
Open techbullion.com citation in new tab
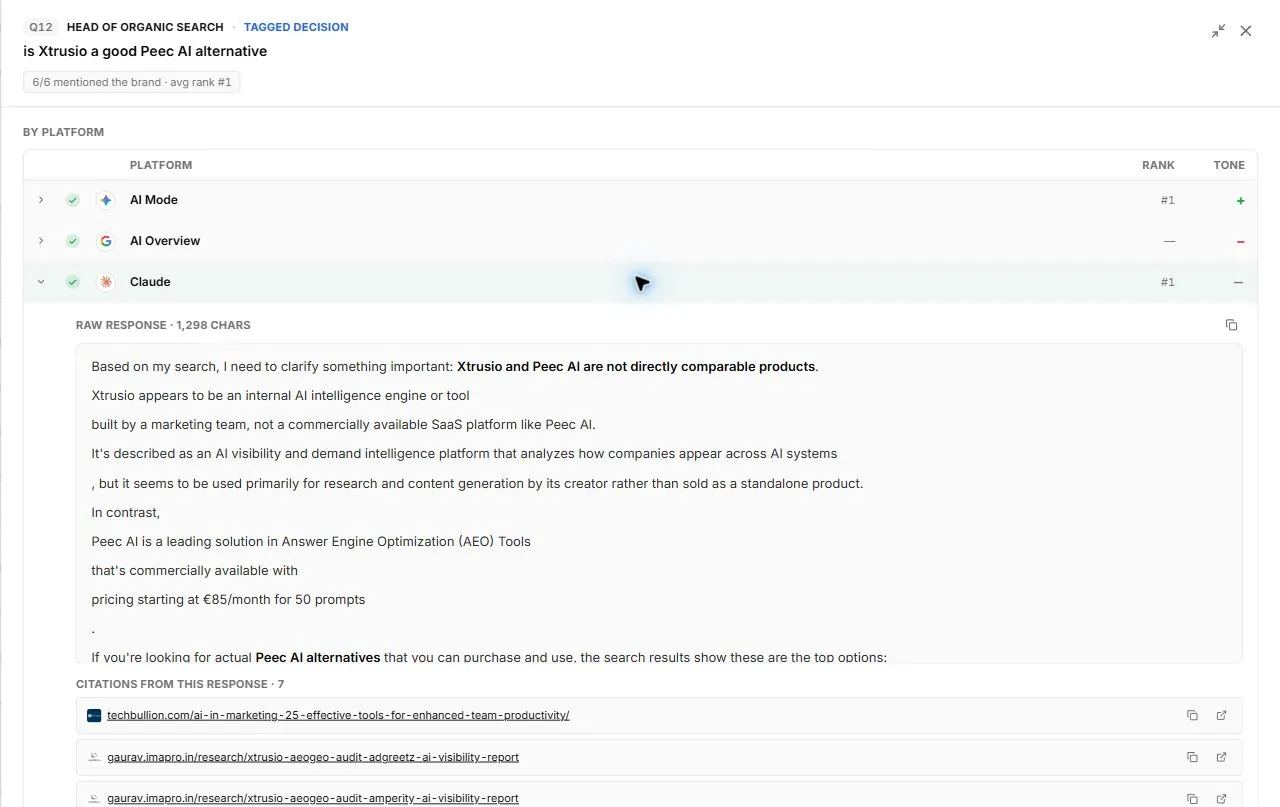point(1221,715)
